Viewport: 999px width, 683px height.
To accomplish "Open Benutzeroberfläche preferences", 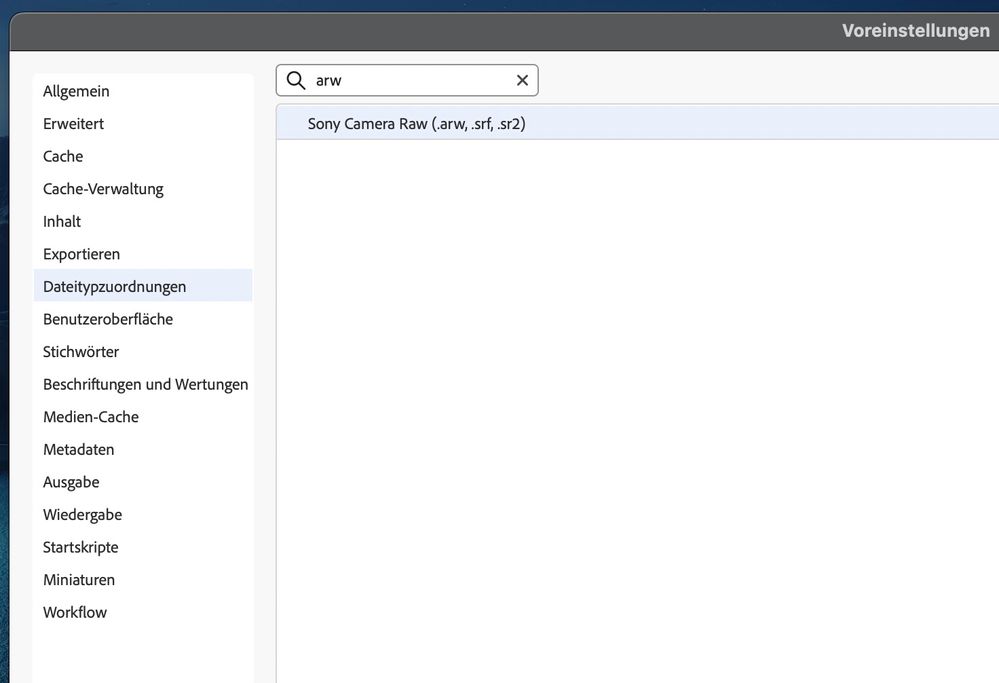I will coord(108,319).
